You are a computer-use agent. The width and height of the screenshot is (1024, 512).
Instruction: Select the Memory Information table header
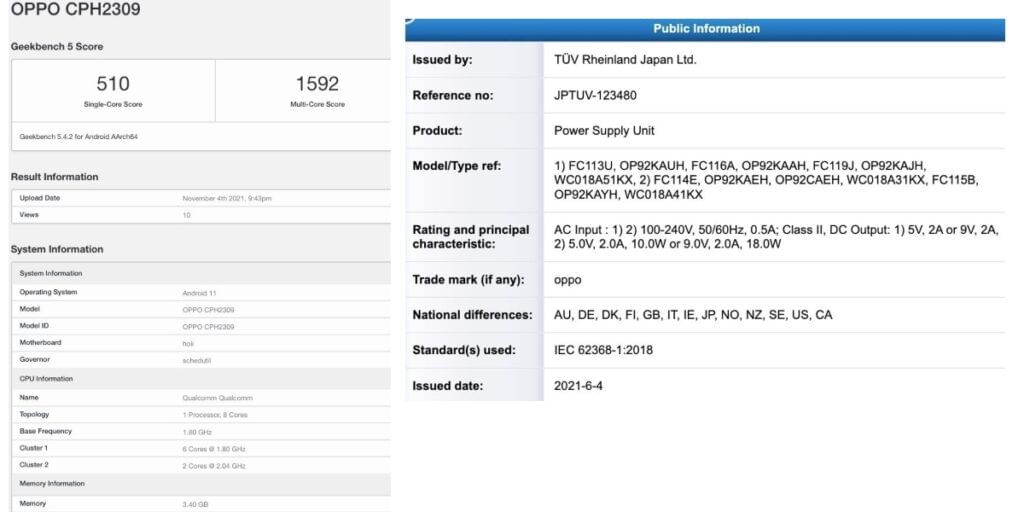[52, 484]
